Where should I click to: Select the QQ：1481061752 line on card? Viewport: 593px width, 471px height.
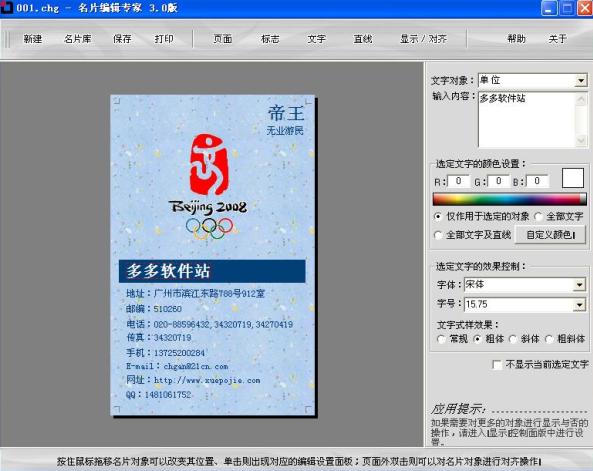[158, 395]
